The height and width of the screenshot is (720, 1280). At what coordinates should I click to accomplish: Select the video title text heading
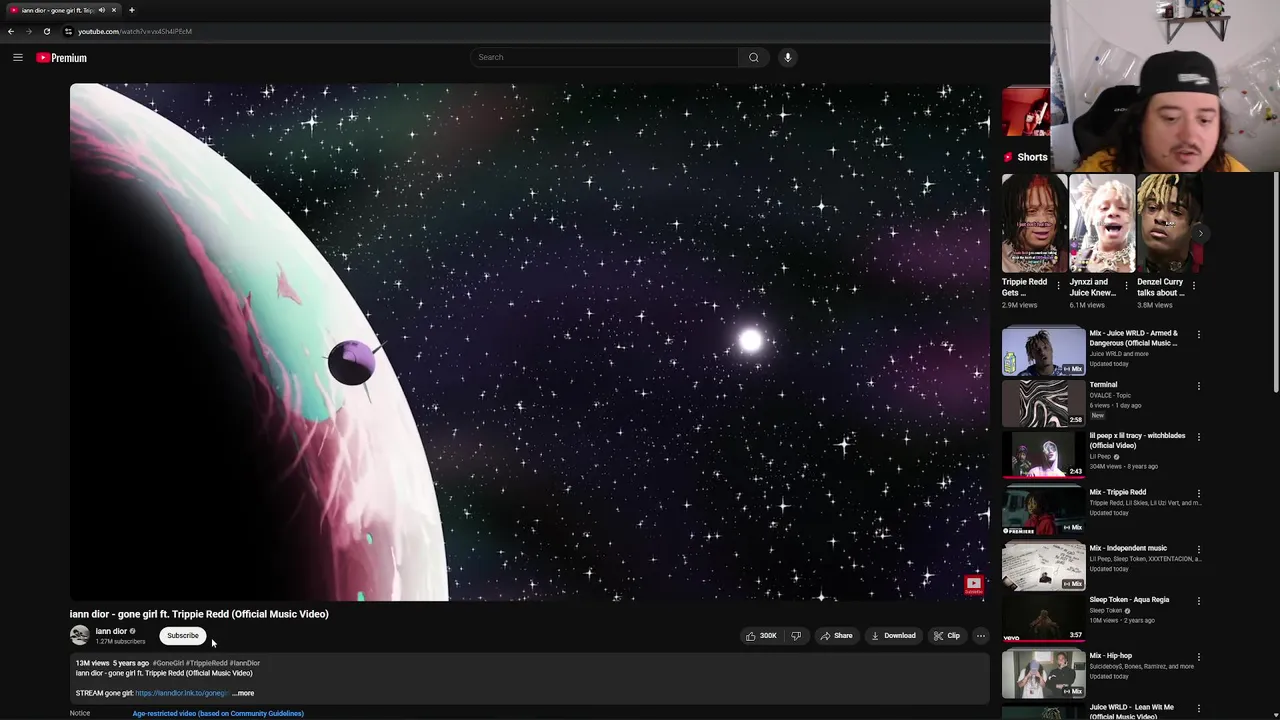pyautogui.click(x=199, y=614)
